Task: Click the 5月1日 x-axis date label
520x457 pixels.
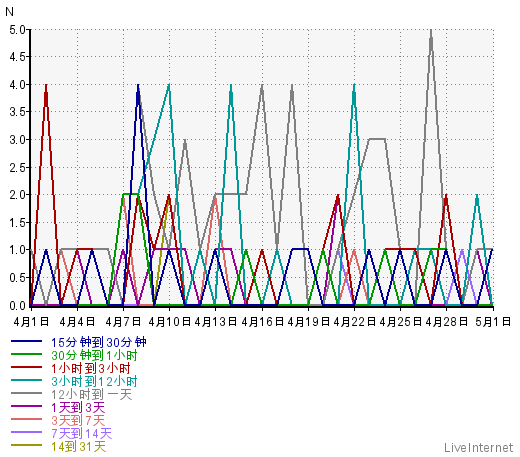Action: pyautogui.click(x=493, y=322)
